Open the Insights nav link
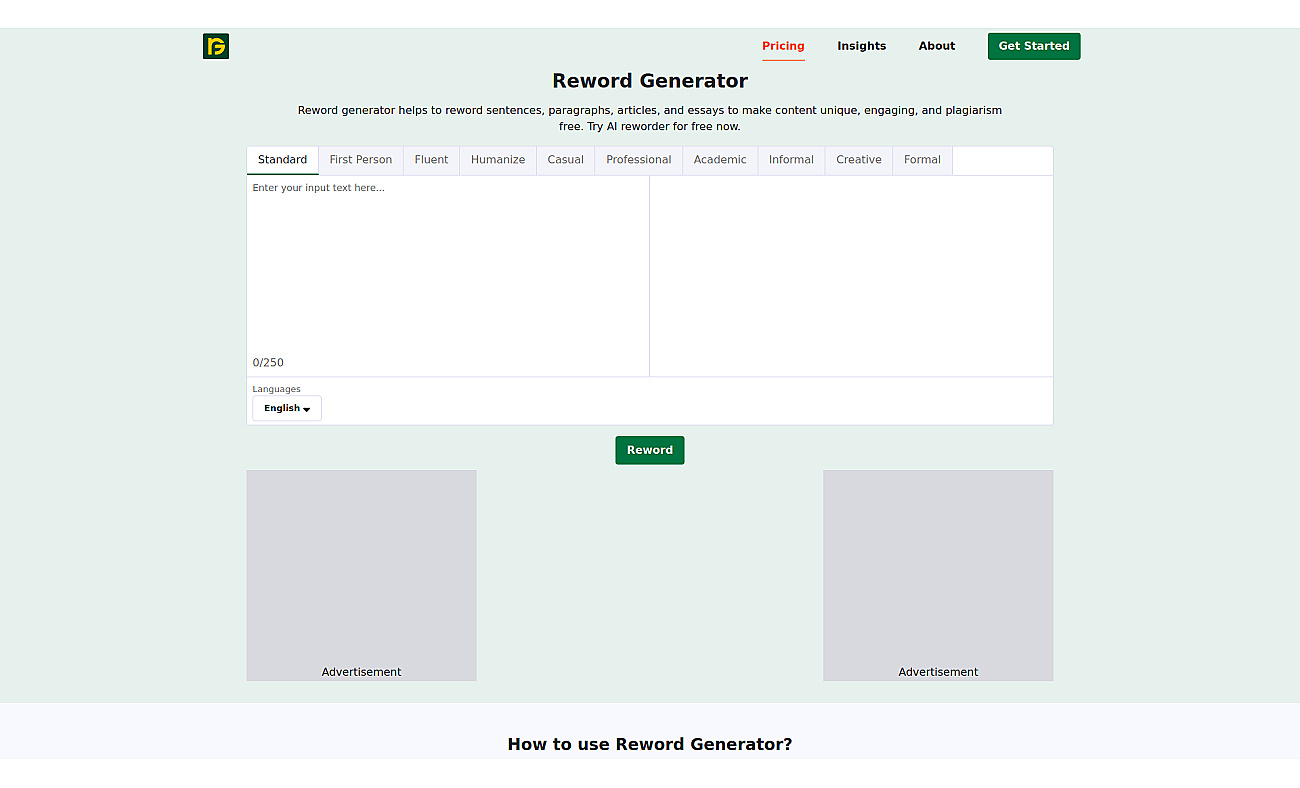Viewport: 1300px width, 788px height. click(861, 46)
